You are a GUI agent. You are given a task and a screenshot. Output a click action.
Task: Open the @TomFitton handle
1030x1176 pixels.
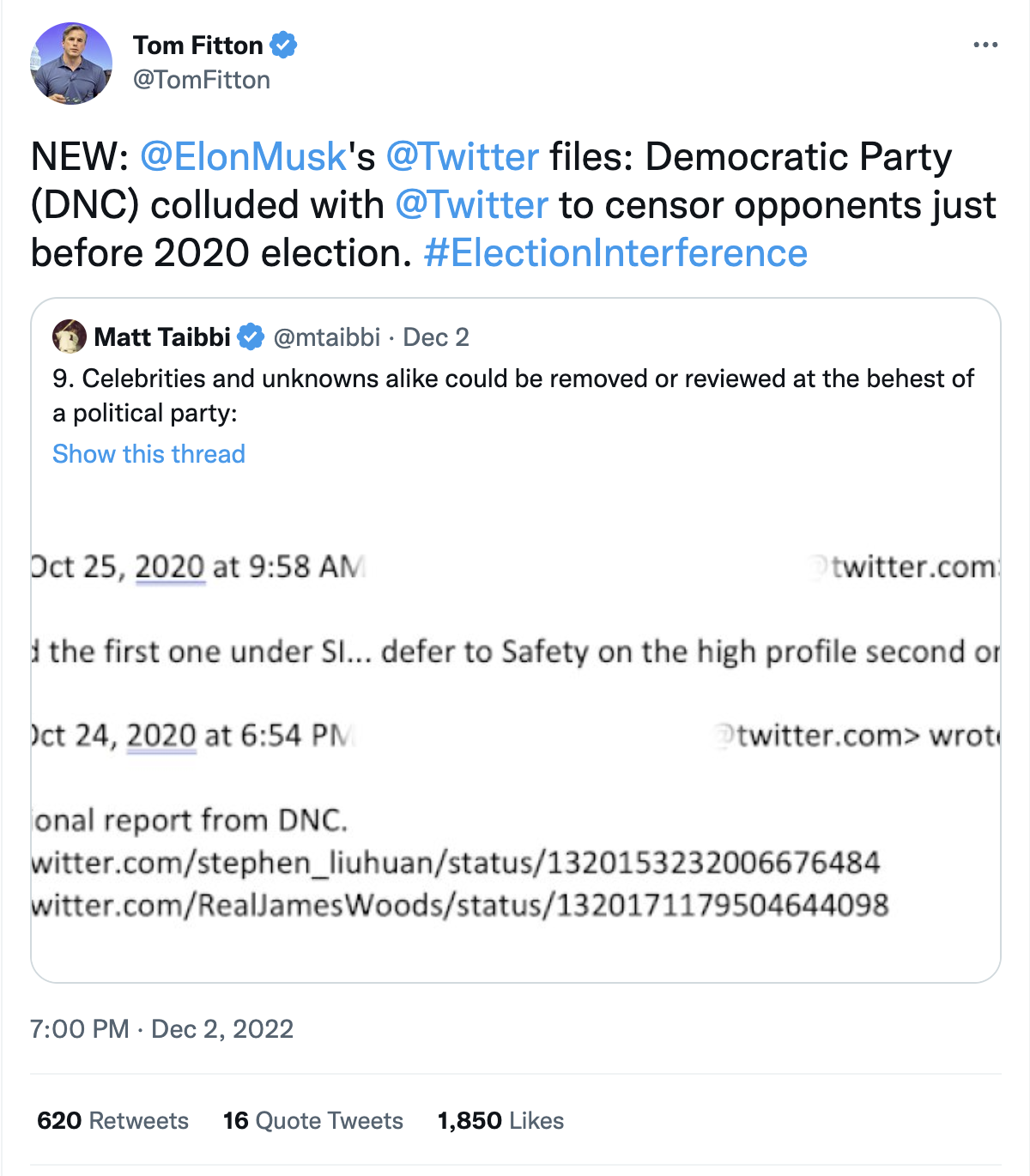coord(202,80)
